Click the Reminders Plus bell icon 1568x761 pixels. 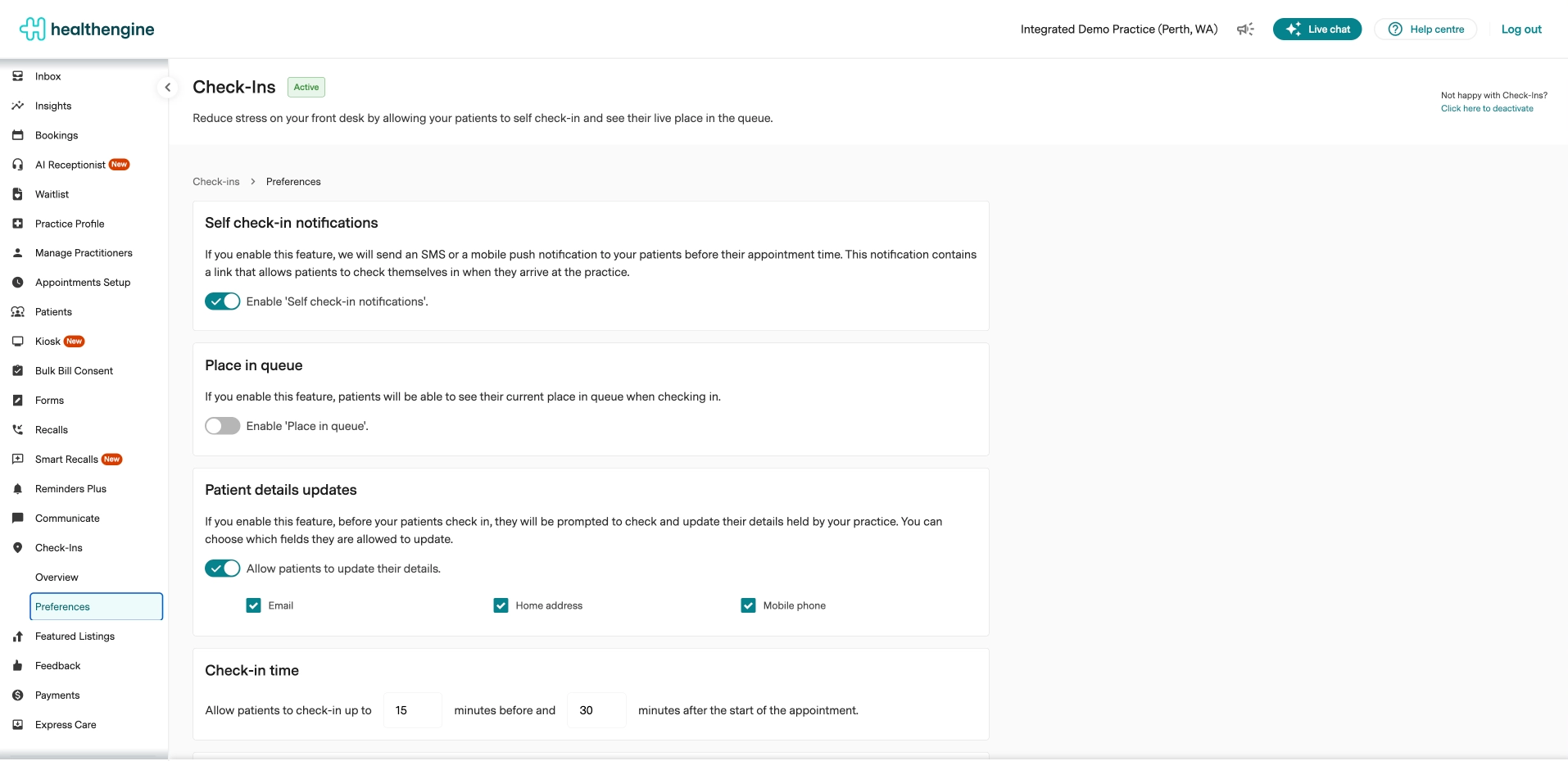pyautogui.click(x=17, y=489)
